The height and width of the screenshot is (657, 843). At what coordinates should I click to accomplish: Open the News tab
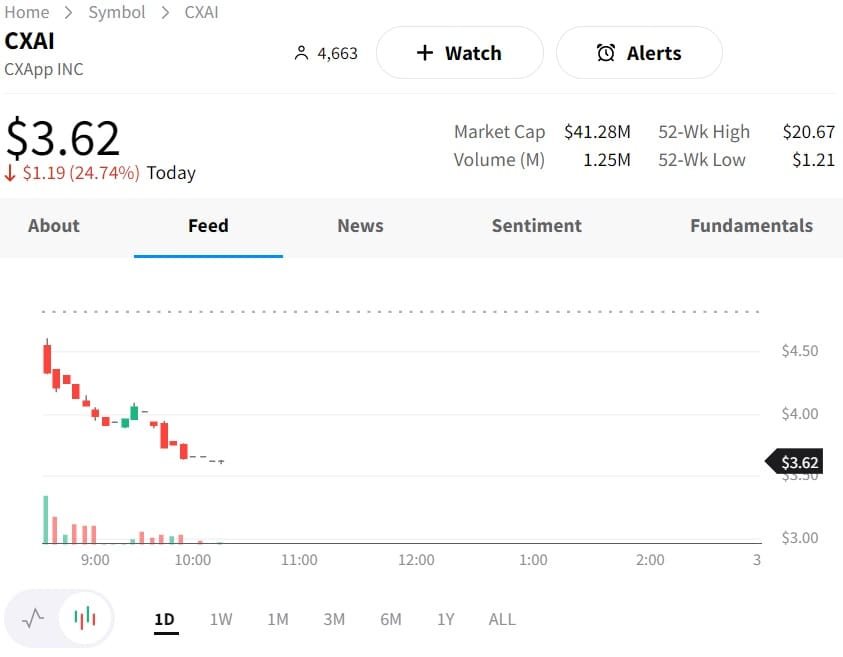coord(360,226)
